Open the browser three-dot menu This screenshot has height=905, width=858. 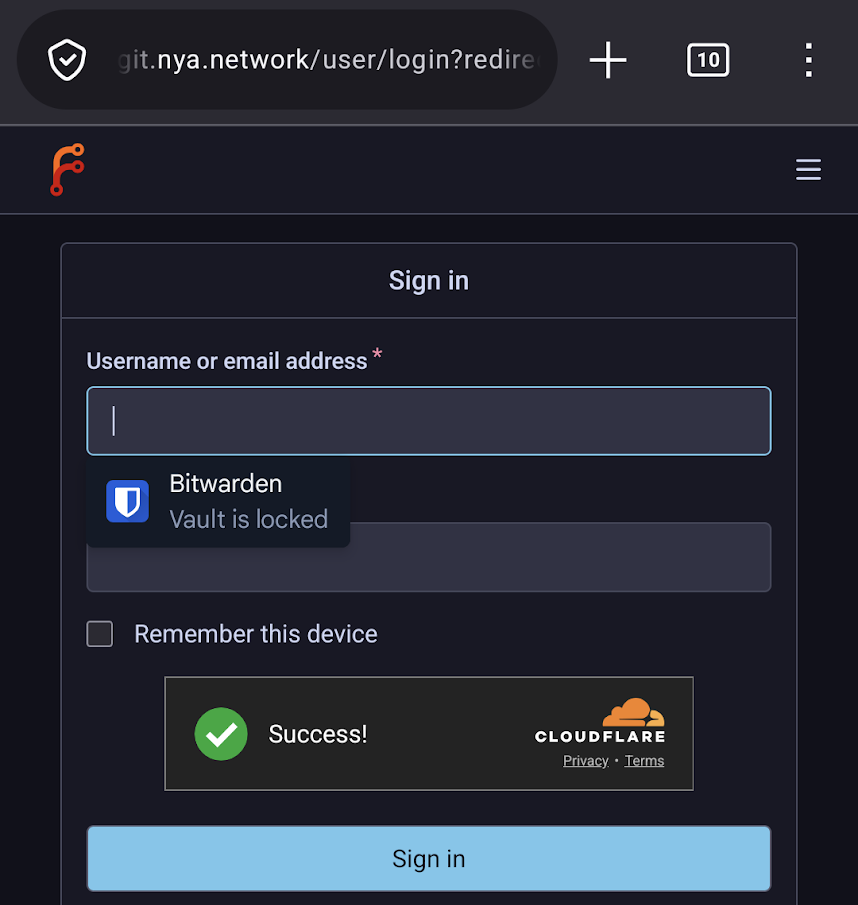809,60
